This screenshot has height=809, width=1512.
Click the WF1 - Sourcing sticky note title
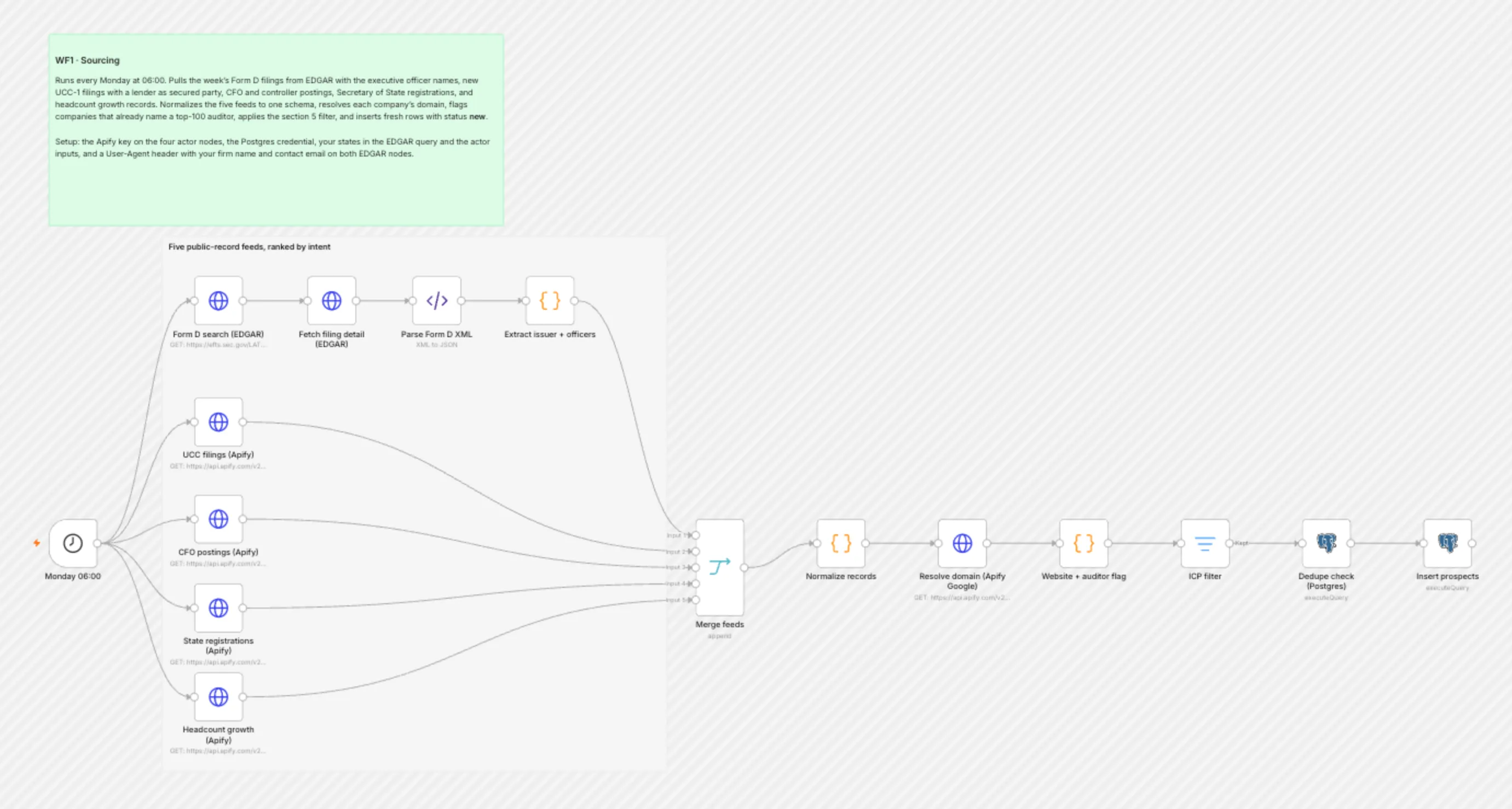coord(88,60)
